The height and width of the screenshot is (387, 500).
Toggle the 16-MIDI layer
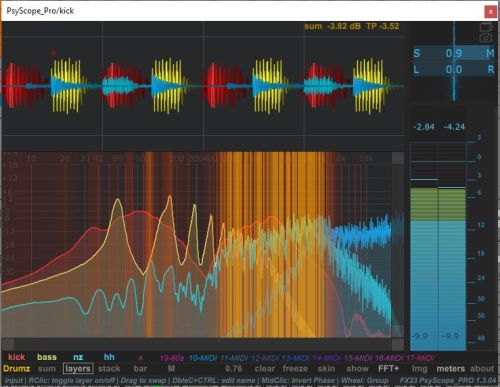pos(389,358)
